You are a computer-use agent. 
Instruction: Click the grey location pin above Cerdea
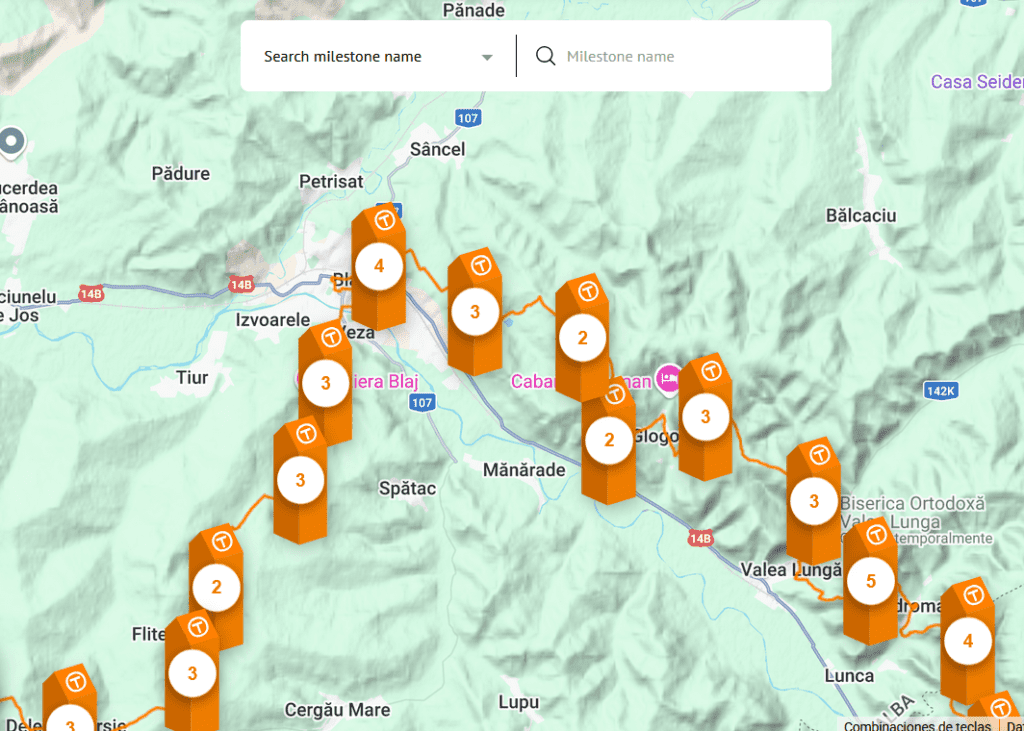pos(11,142)
